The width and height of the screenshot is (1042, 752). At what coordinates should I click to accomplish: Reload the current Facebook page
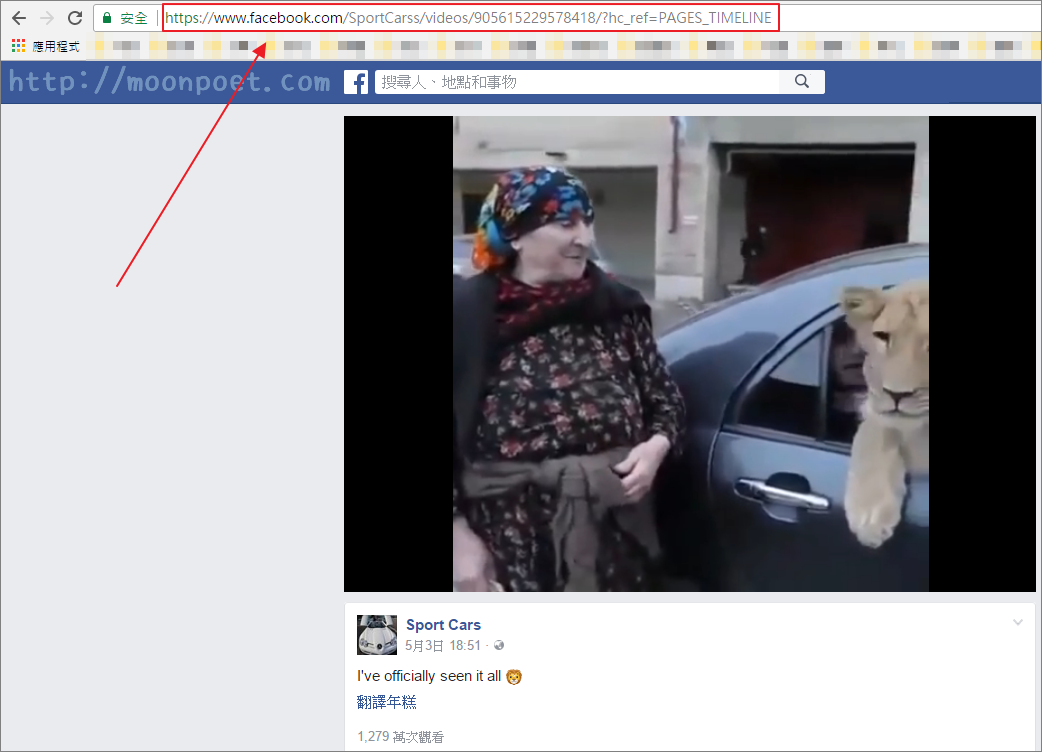75,18
